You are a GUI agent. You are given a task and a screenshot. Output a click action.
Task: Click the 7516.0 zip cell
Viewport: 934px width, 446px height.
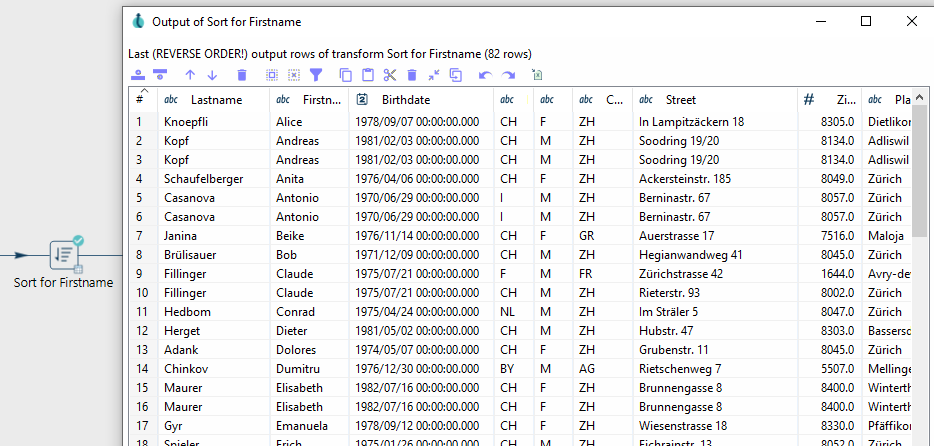point(829,236)
